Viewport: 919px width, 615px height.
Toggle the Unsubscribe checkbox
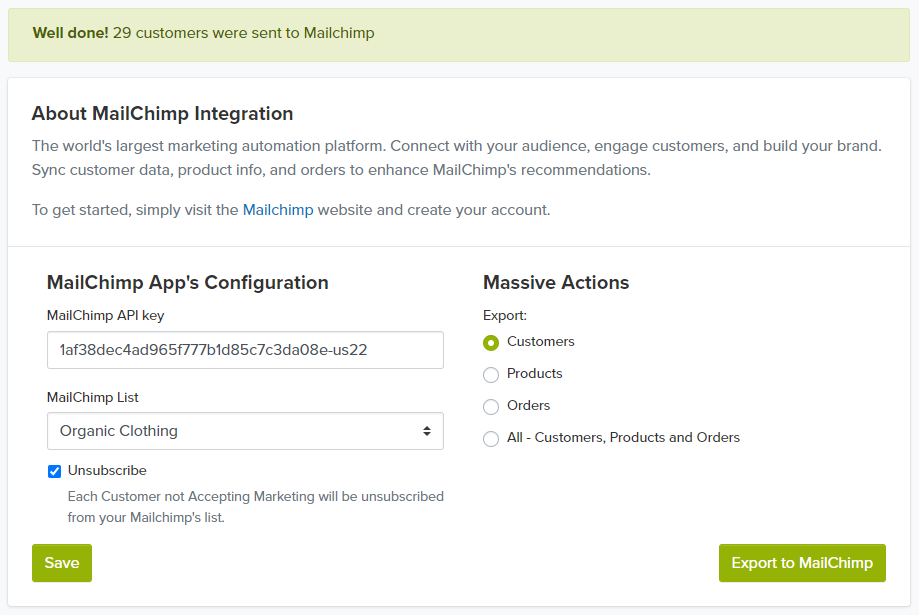point(55,471)
